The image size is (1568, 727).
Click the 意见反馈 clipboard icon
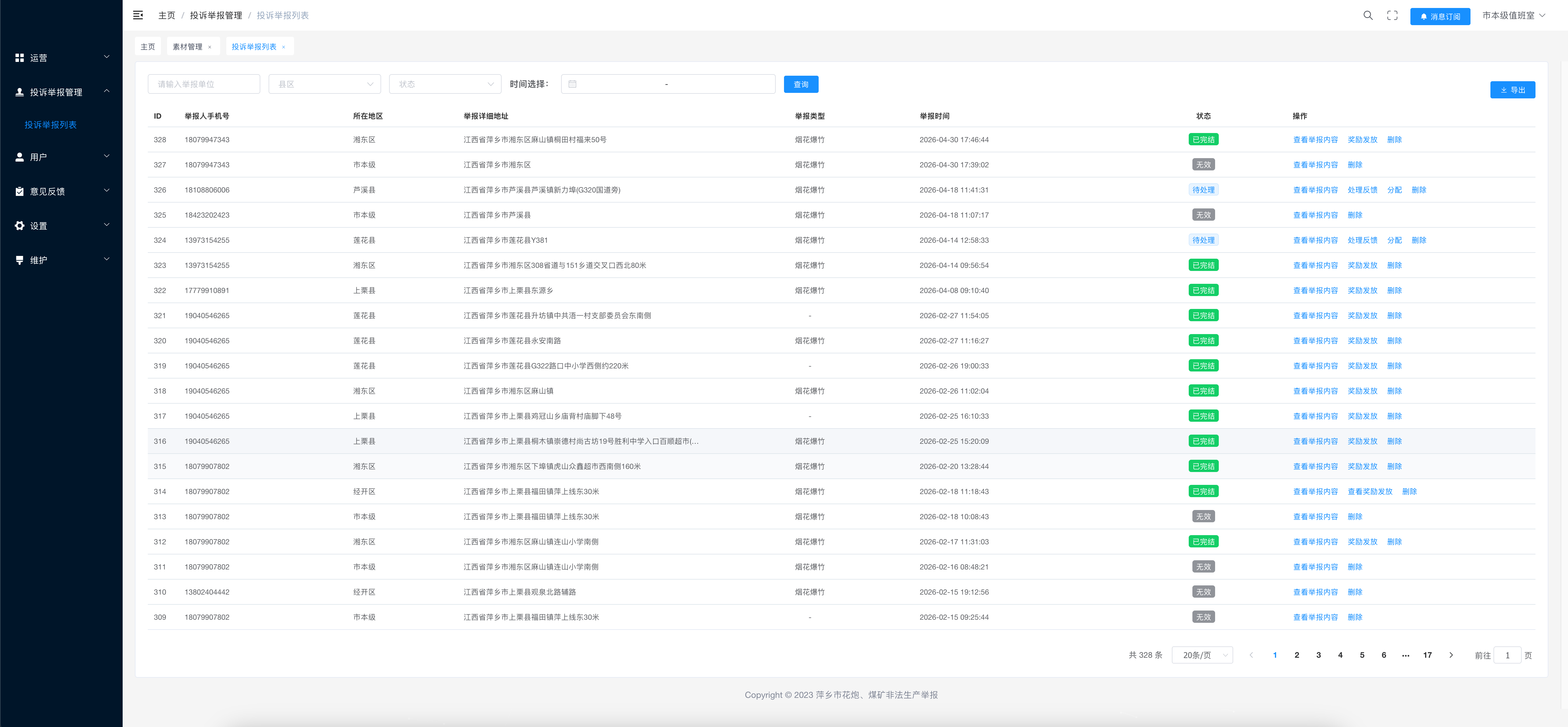point(20,191)
